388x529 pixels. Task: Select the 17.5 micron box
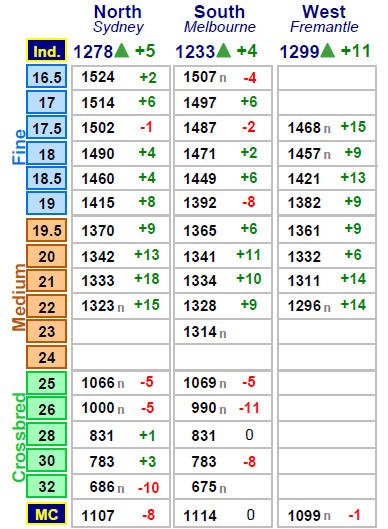47,128
